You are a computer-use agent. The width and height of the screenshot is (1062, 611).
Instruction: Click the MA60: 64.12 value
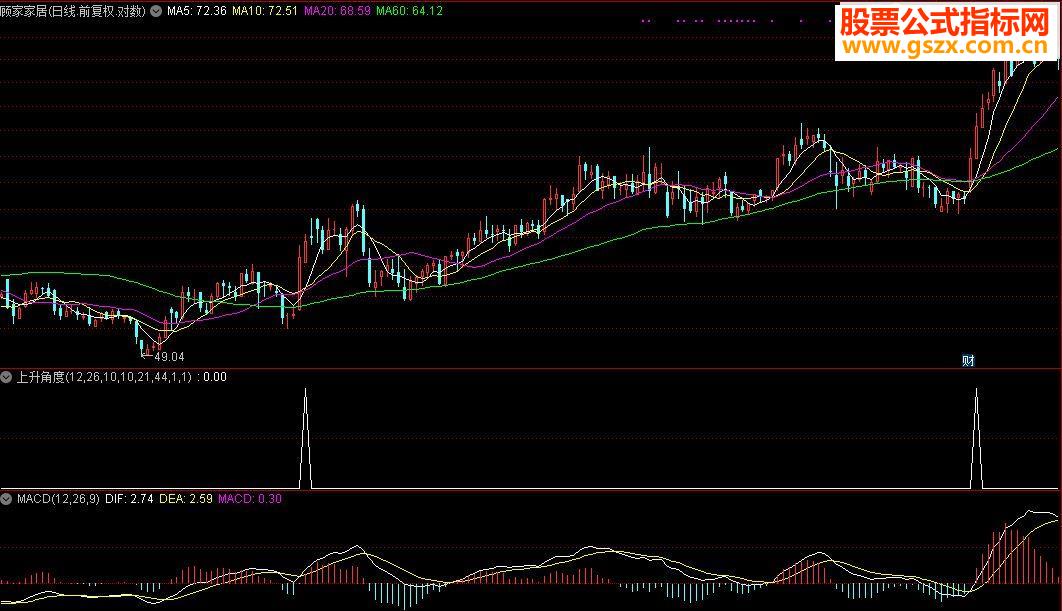pyautogui.click(x=409, y=11)
